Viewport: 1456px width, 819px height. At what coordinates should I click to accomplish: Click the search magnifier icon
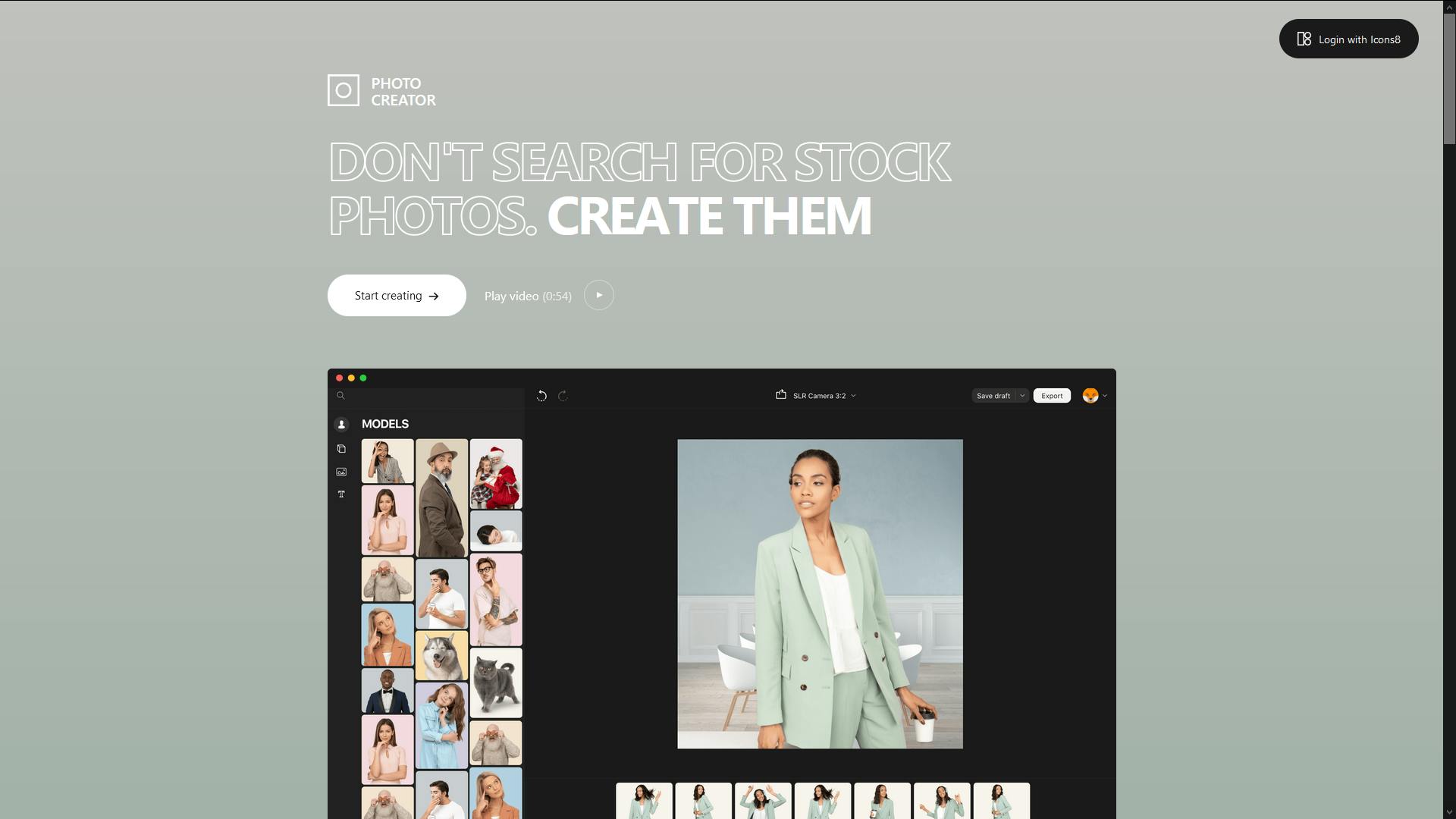pos(340,395)
